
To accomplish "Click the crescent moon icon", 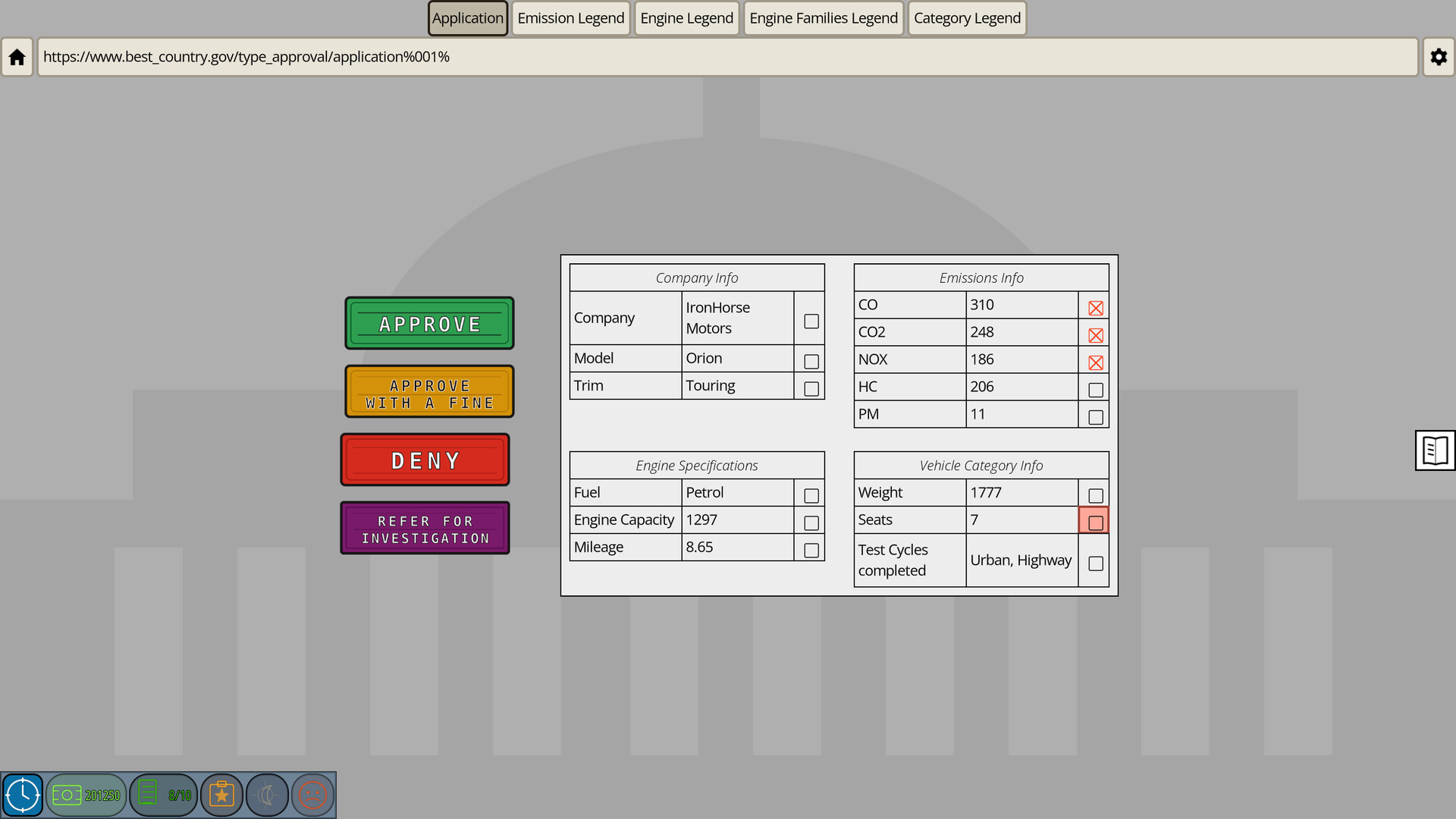I will [267, 795].
